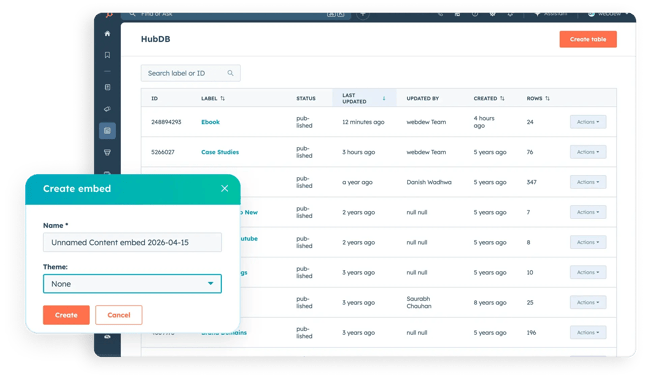
Task: Open the Case Studies table link
Action: click(220, 152)
